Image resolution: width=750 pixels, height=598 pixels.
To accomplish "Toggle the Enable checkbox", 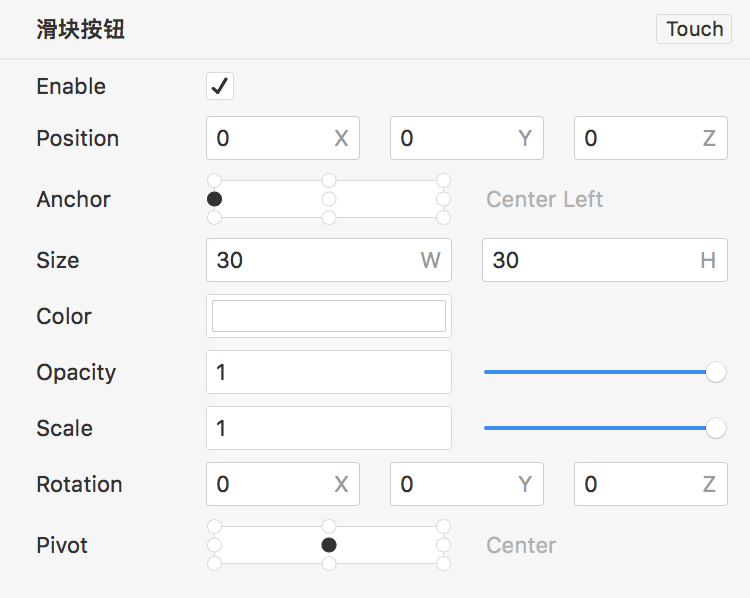I will pos(220,86).
